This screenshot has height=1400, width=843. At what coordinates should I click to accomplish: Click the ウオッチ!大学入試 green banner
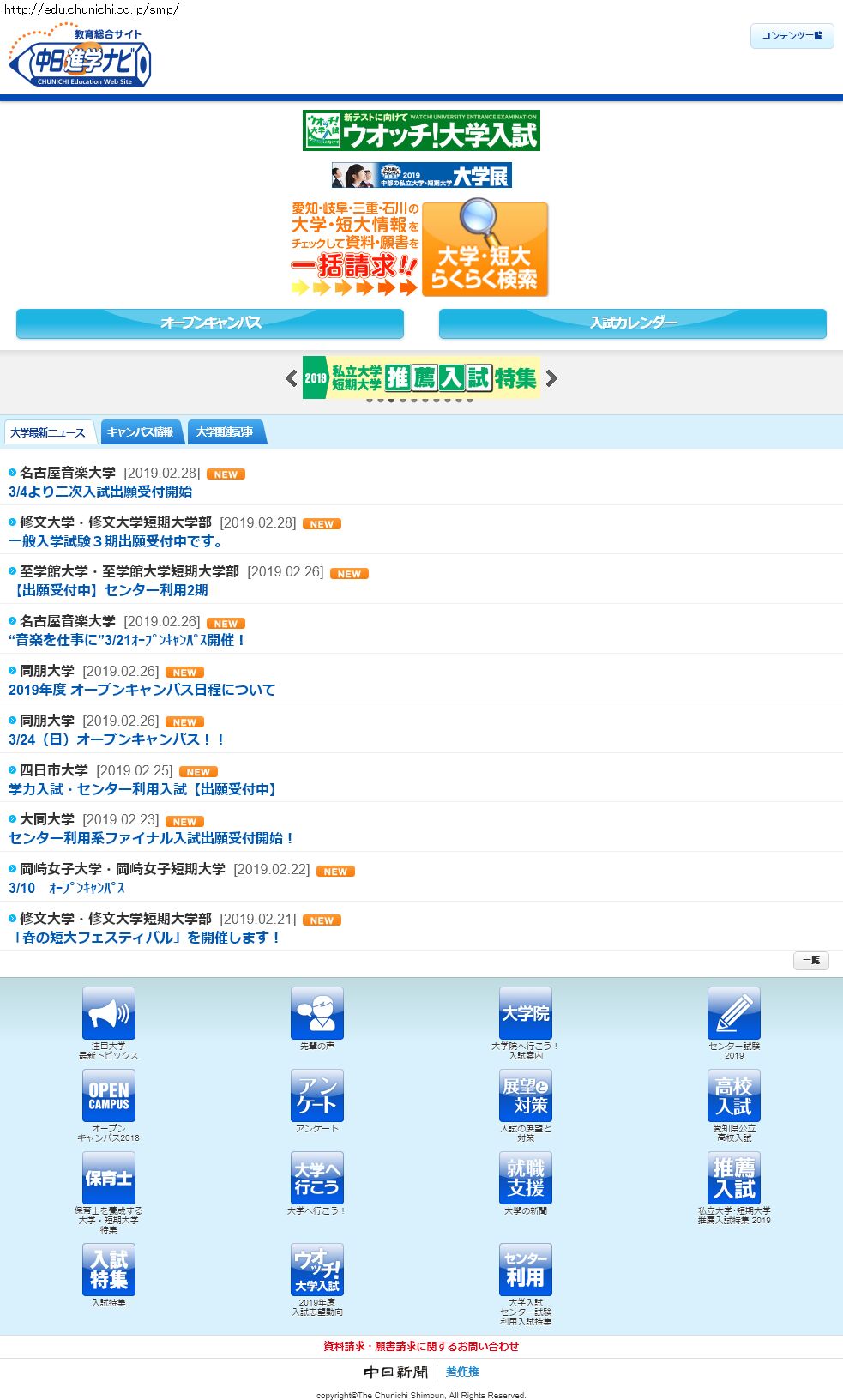pyautogui.click(x=421, y=130)
